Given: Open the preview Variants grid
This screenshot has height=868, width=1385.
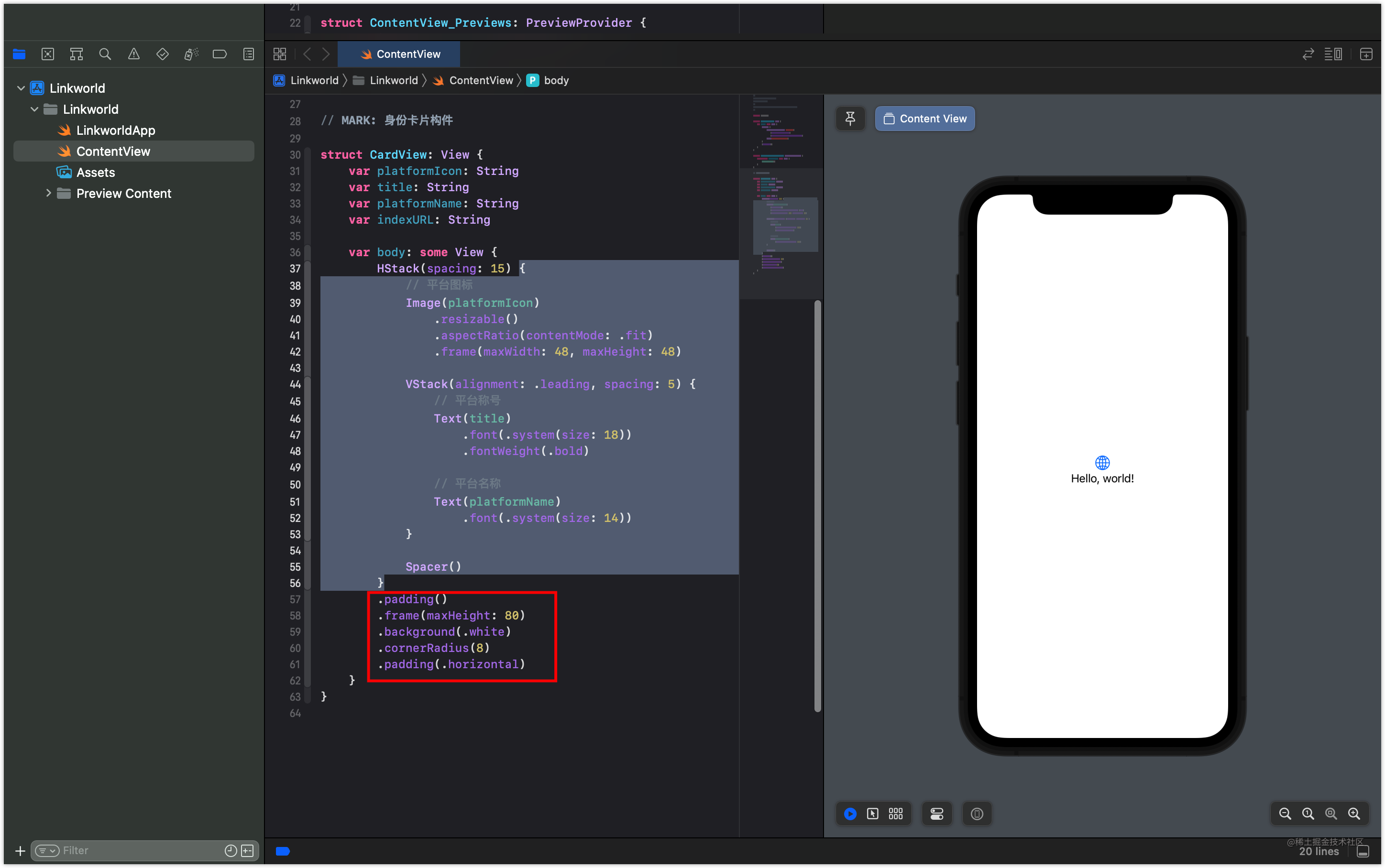Looking at the screenshot, I should 896,814.
